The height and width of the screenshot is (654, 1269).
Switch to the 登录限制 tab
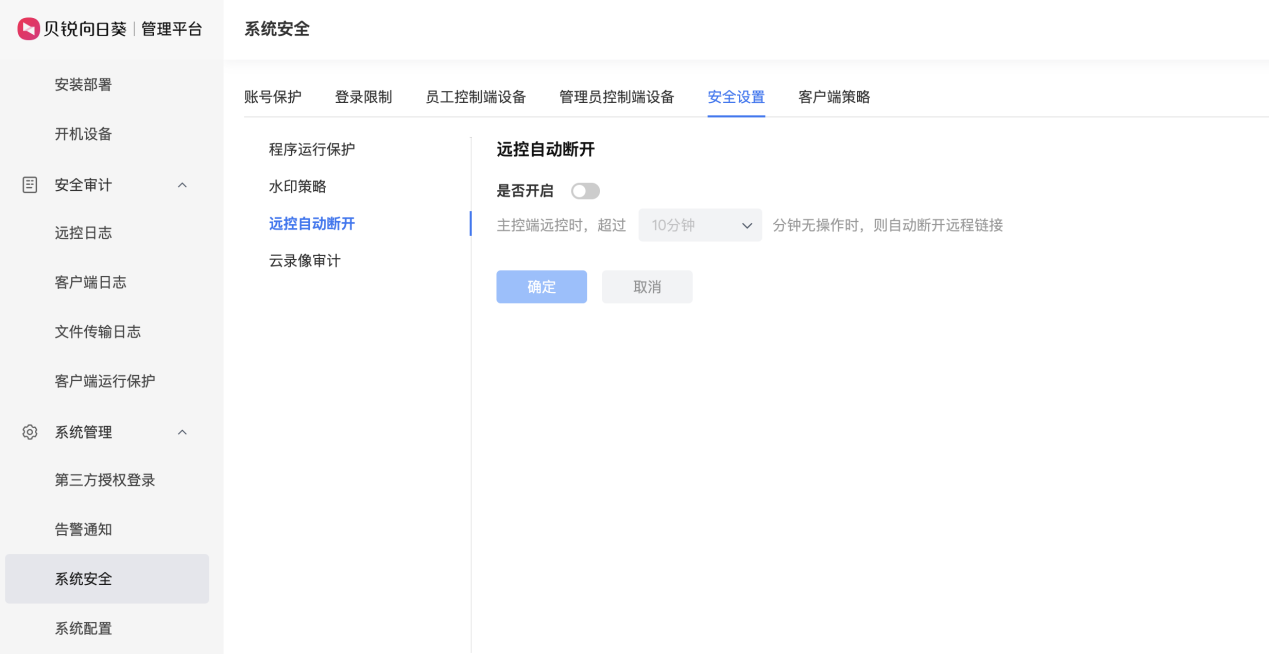click(363, 97)
